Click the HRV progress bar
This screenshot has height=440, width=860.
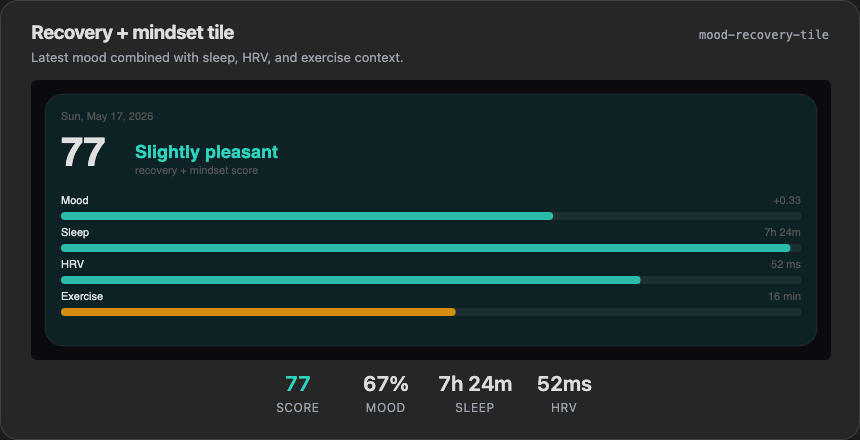431,280
